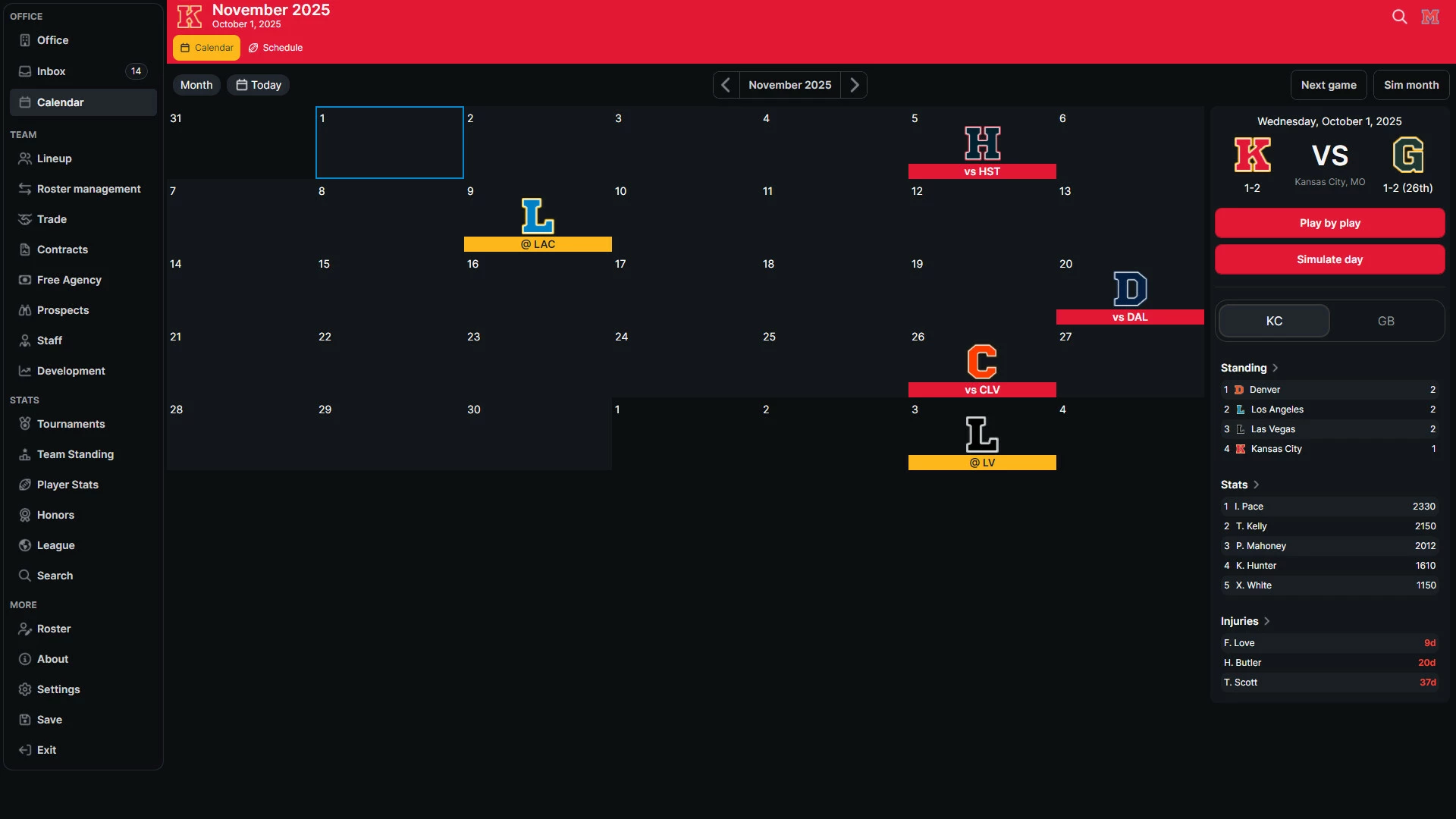The height and width of the screenshot is (819, 1456).
Task: Switch team panel to KC
Action: [1274, 321]
